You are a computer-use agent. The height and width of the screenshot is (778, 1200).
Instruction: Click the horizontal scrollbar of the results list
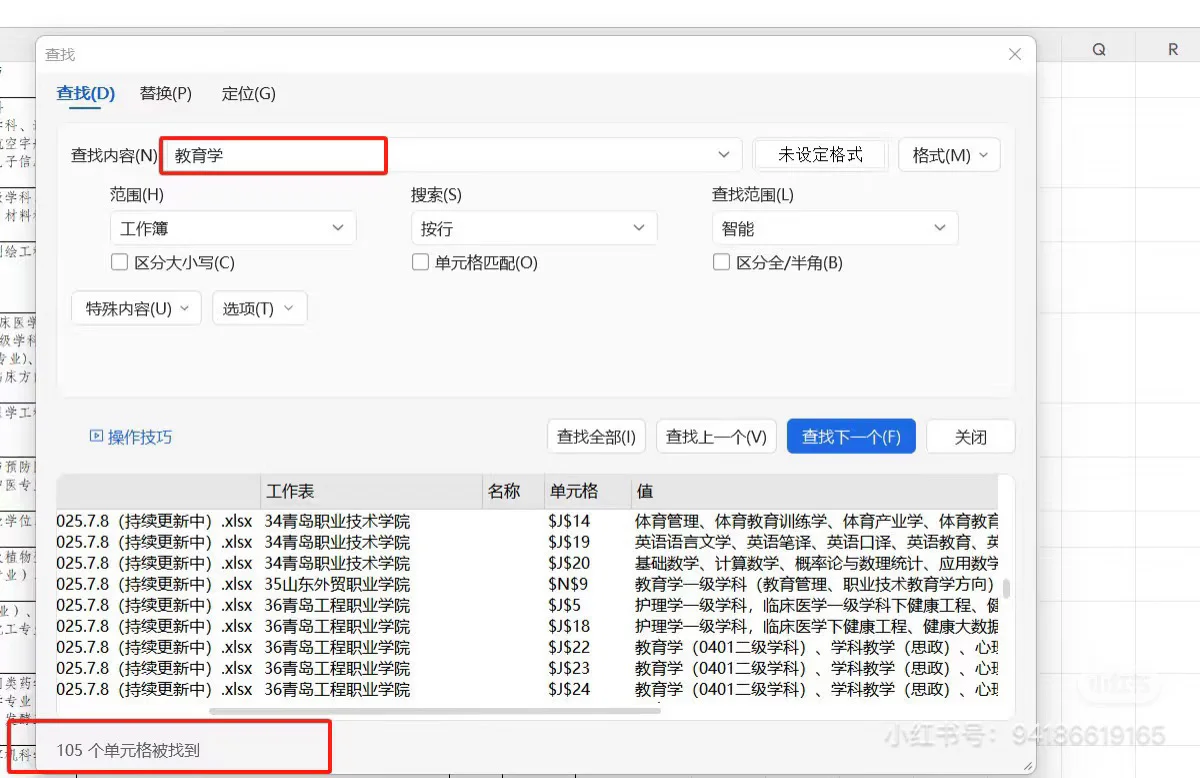436,711
